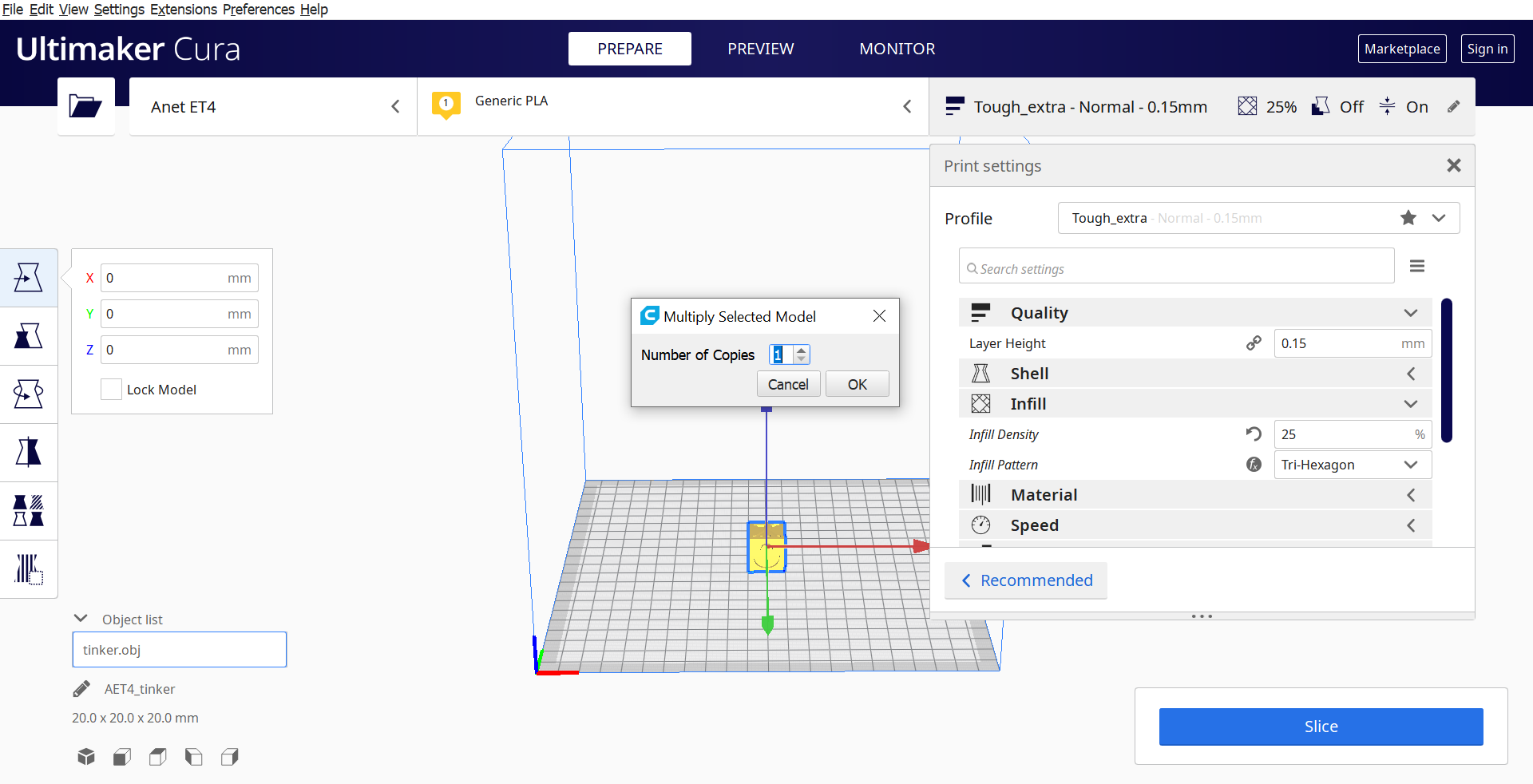Screen dimensions: 1533x784
Task: Switch to 3D perspective view cube
Action: tap(86, 757)
